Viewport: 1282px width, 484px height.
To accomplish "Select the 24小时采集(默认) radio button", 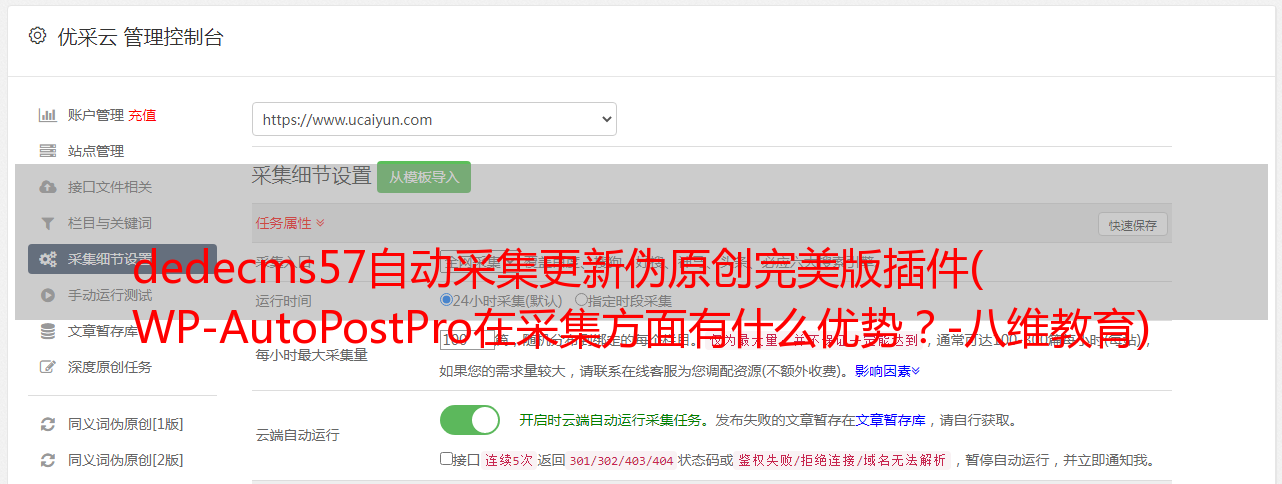I will 446,300.
